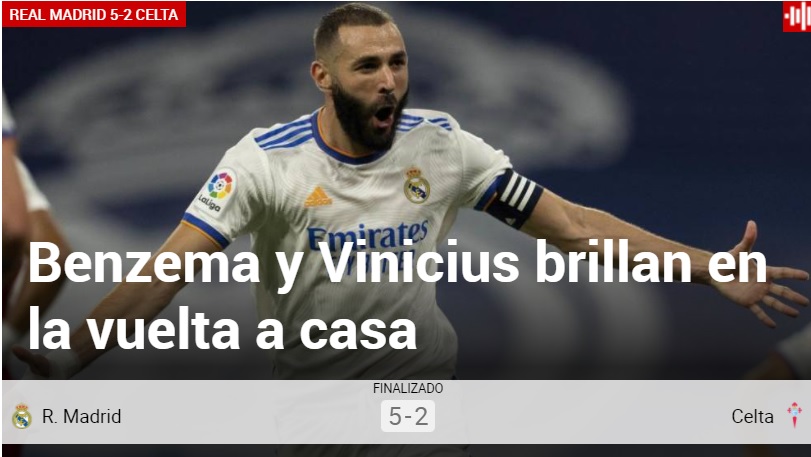Select the 'la vuelta a casa' headline line
811x457 pixels.
pos(222,329)
